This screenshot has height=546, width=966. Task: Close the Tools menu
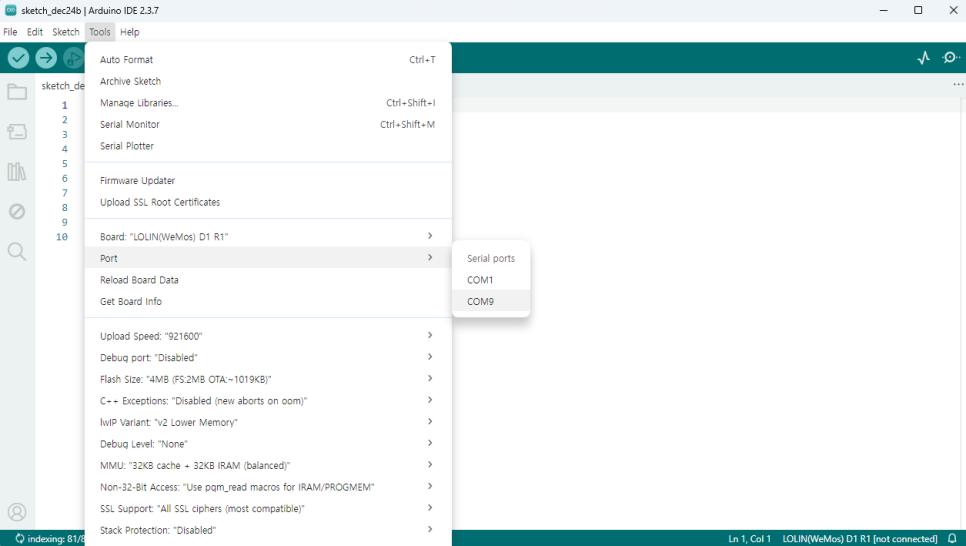pyautogui.click(x=100, y=32)
